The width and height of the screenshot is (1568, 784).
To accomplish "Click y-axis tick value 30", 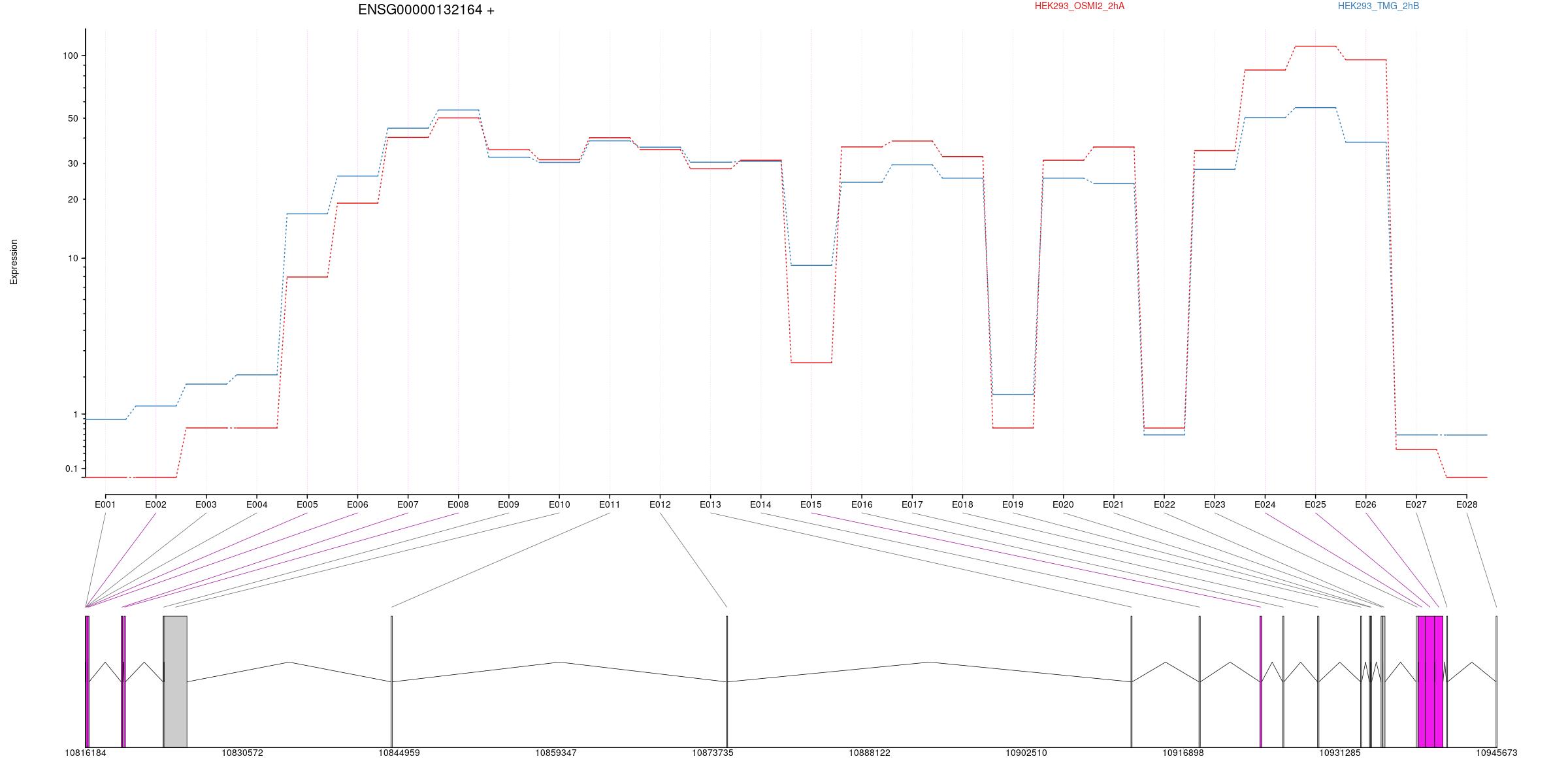I will pos(73,163).
